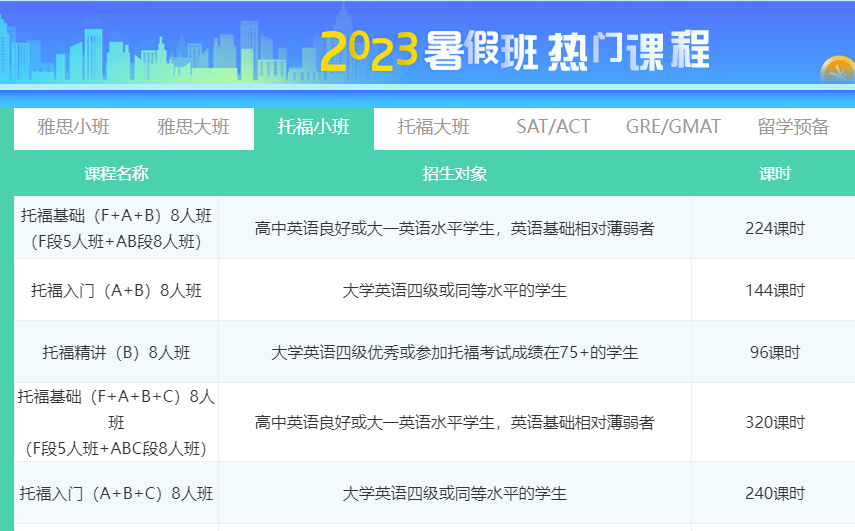855x531 pixels.
Task: Select the 托福小班 tab
Action: [314, 127]
